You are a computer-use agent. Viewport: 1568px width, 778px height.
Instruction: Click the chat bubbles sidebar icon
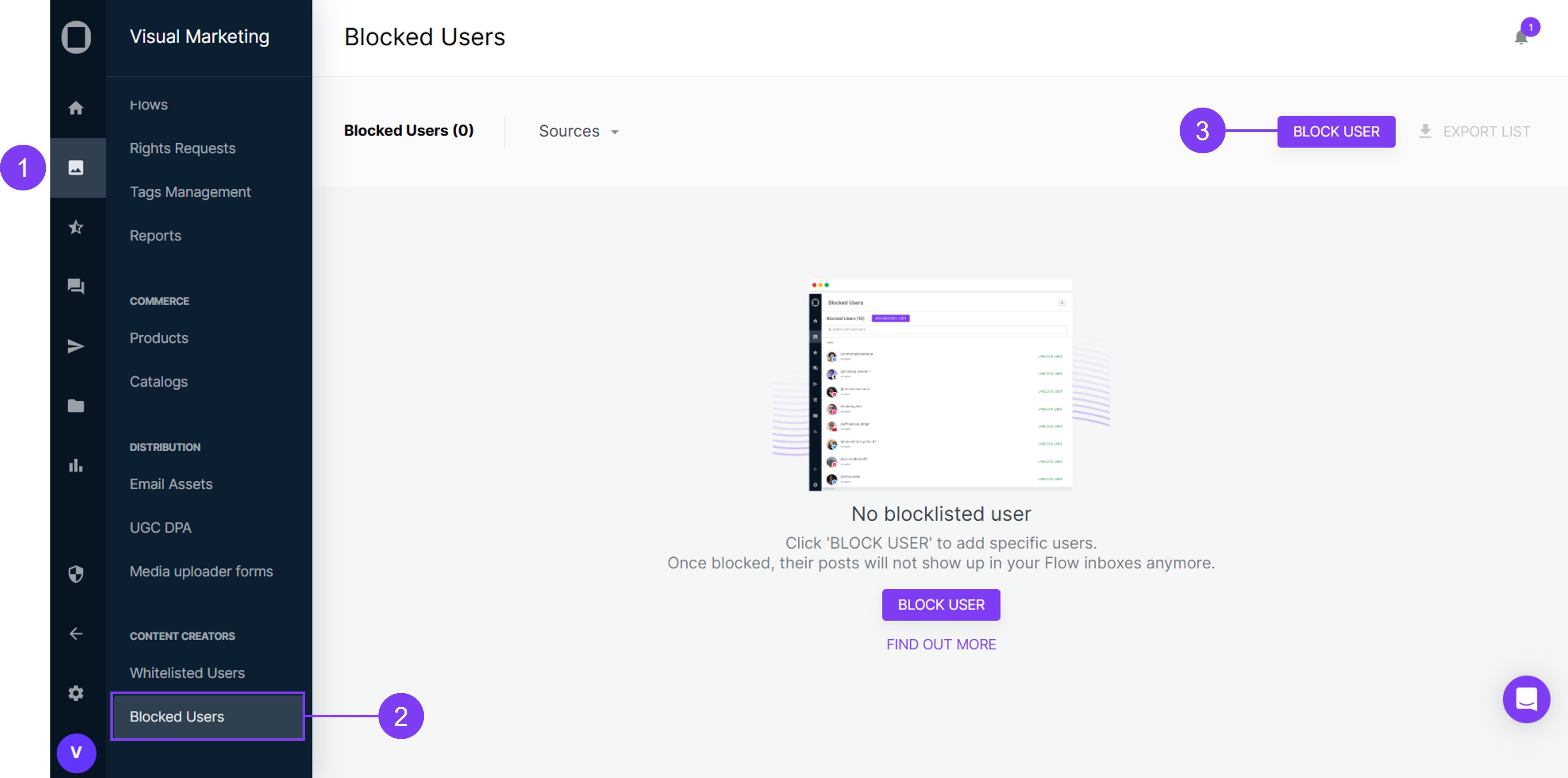tap(75, 286)
